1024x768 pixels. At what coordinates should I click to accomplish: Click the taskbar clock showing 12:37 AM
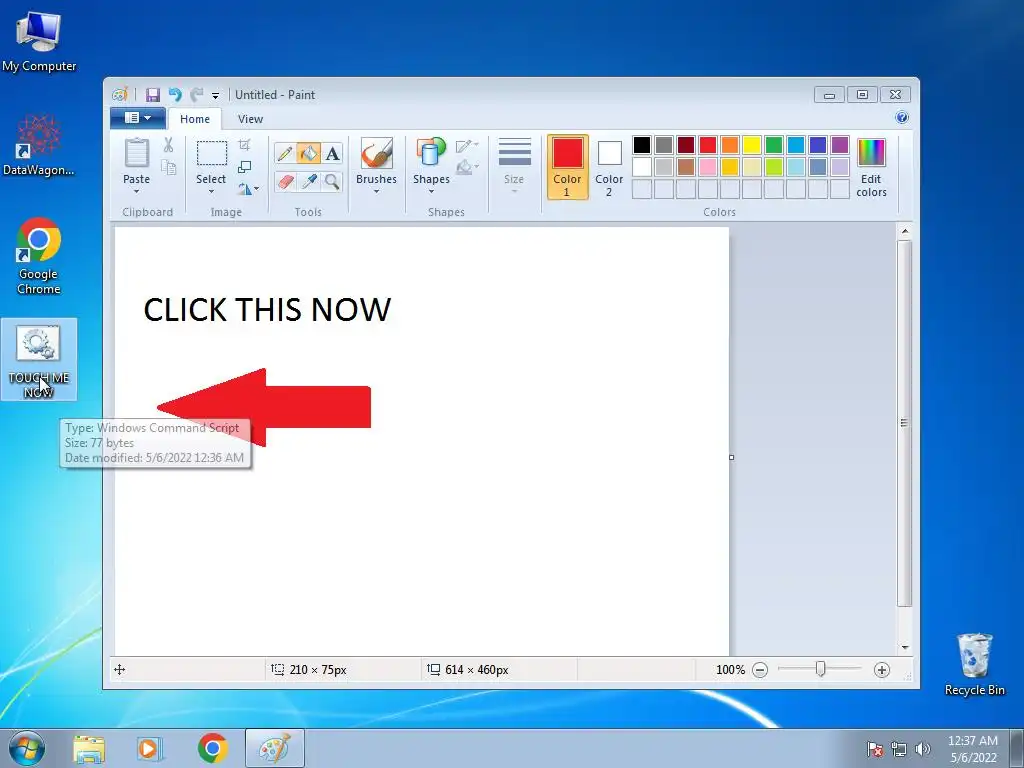973,748
